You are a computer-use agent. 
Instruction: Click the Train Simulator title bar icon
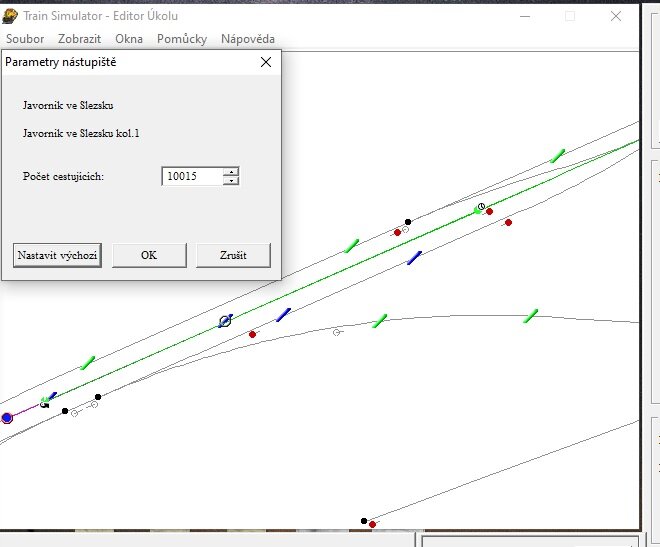(x=10, y=16)
